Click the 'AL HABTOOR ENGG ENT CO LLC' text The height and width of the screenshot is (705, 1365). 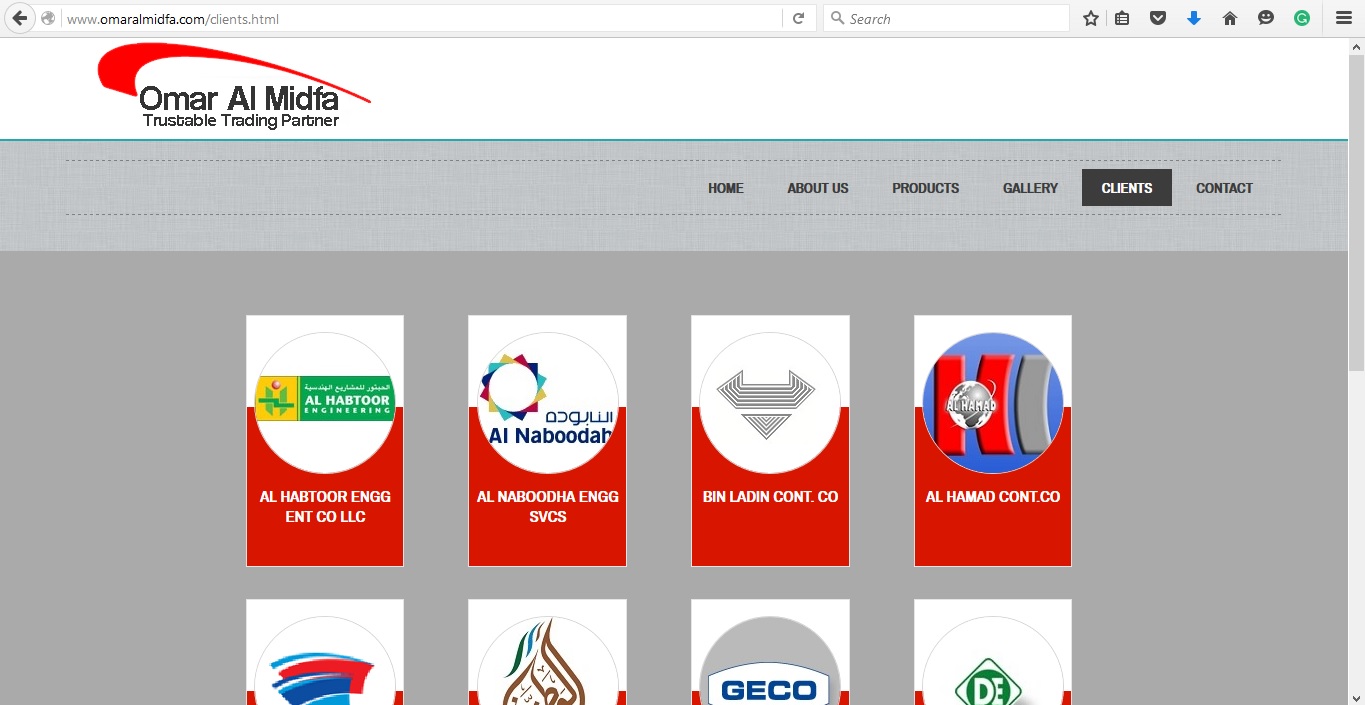(325, 507)
